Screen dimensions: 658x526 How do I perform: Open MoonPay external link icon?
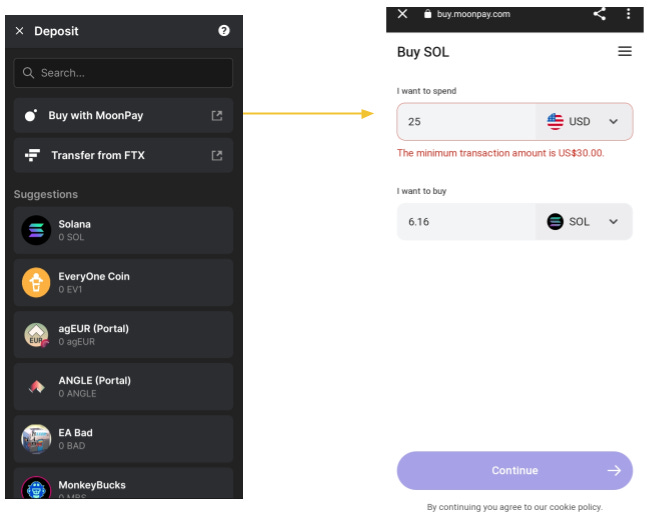(217, 115)
